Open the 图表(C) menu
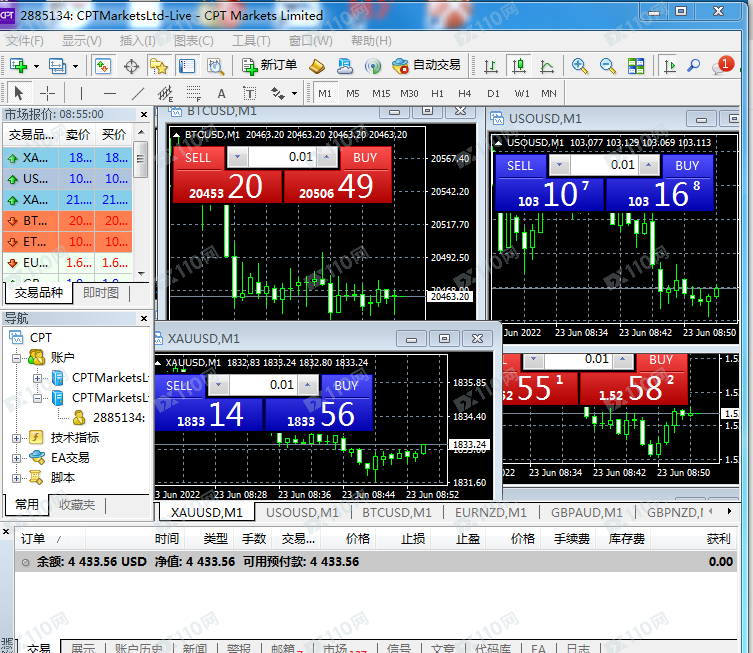This screenshot has width=753, height=653. pyautogui.click(x=193, y=41)
